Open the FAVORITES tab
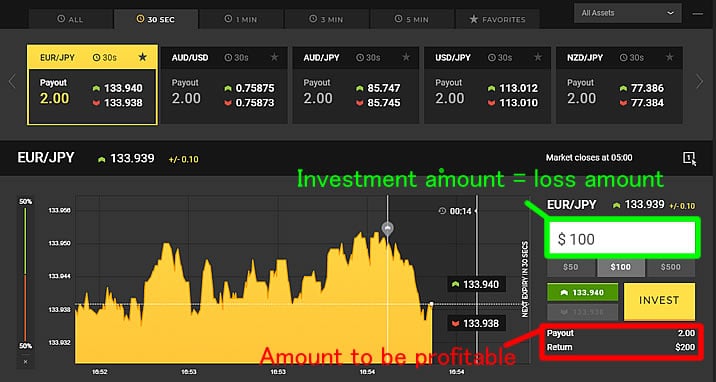The image size is (716, 382). pyautogui.click(x=498, y=19)
